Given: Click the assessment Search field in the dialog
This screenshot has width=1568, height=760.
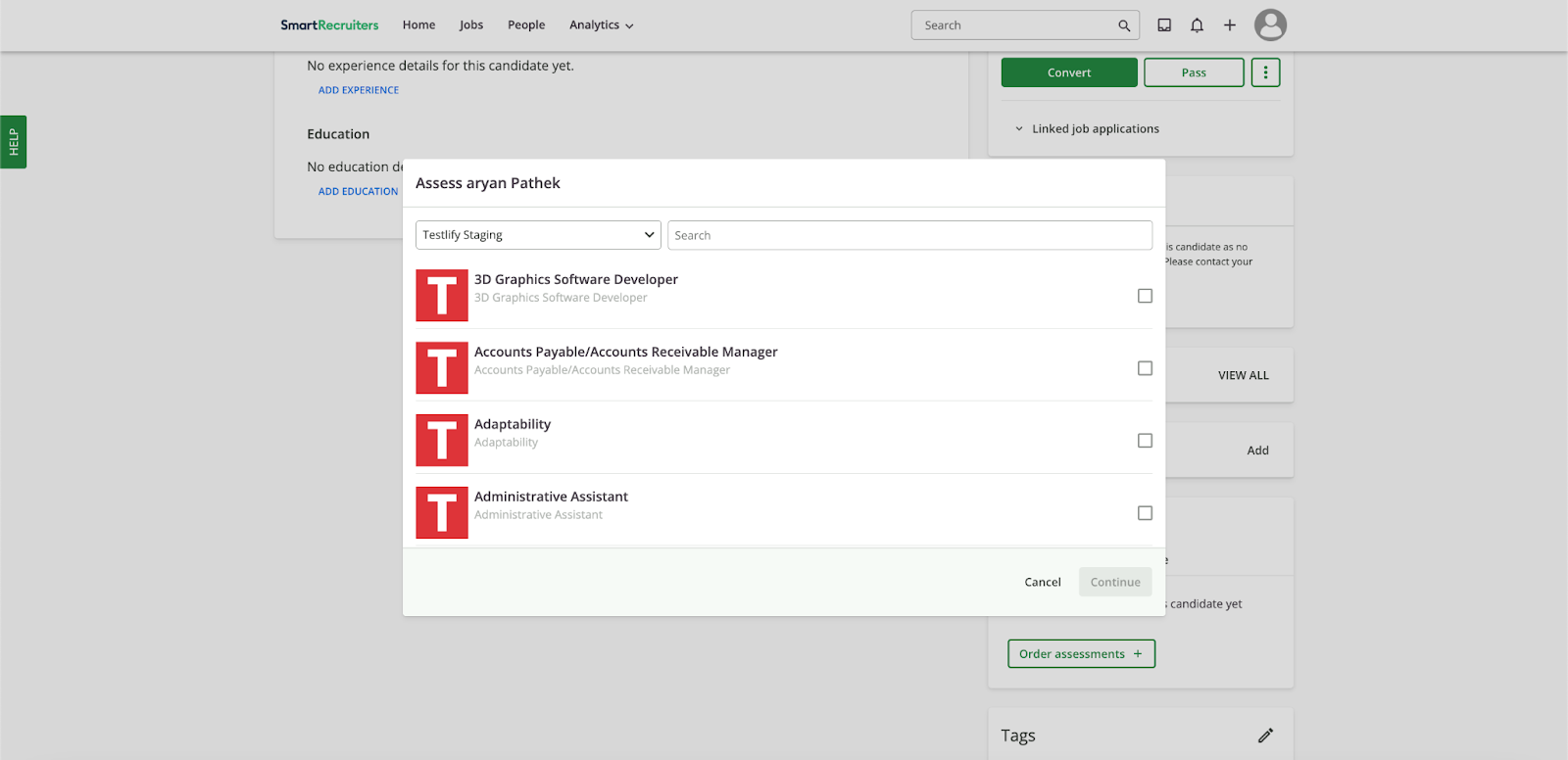Looking at the screenshot, I should [909, 235].
